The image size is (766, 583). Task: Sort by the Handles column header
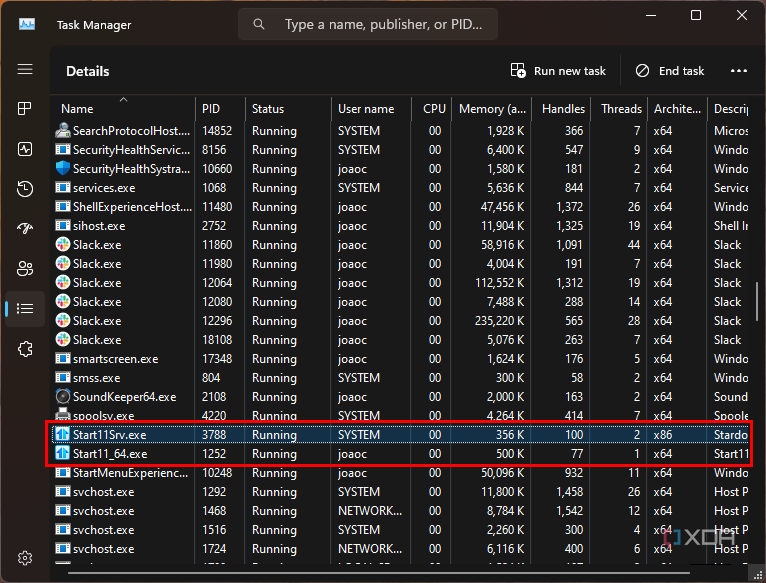pos(561,108)
